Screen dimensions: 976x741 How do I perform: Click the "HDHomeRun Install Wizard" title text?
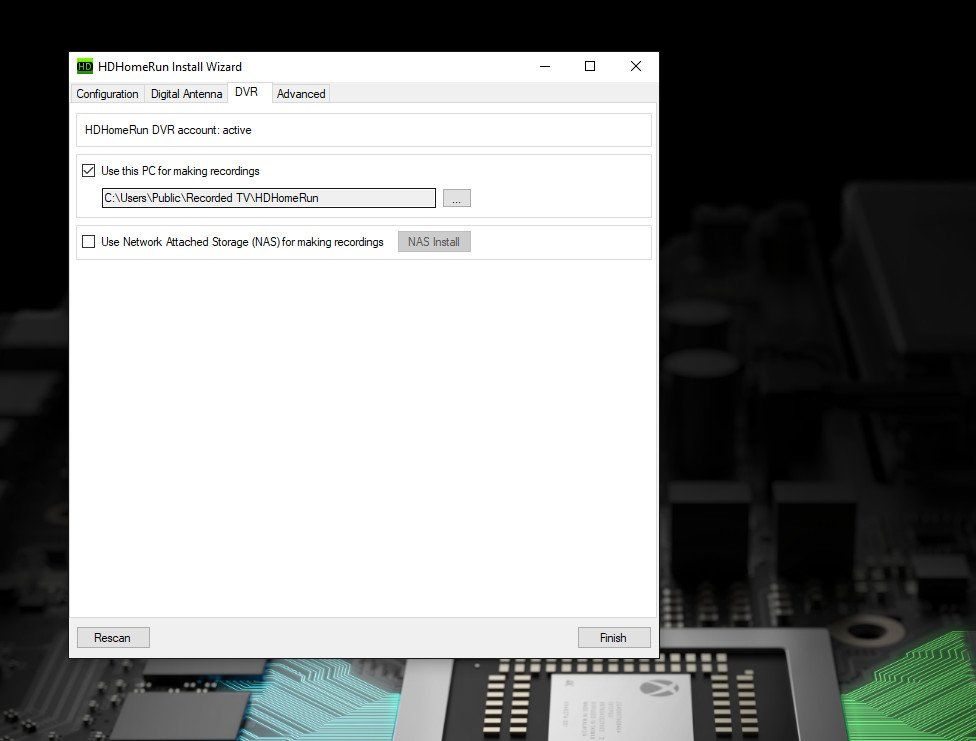(x=169, y=66)
